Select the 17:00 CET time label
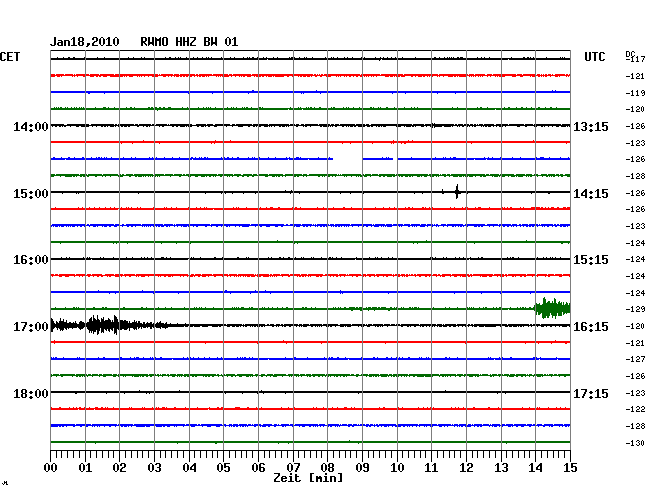The width and height of the screenshot is (650, 494). (31, 327)
